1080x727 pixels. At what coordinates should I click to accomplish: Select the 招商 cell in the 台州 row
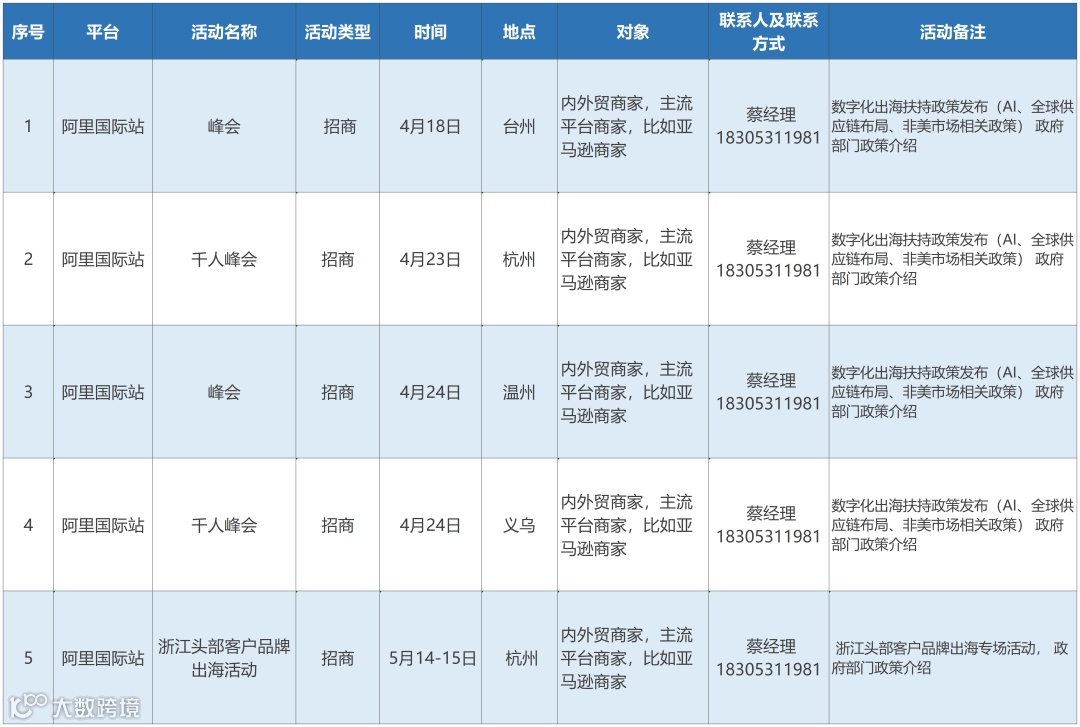[338, 126]
